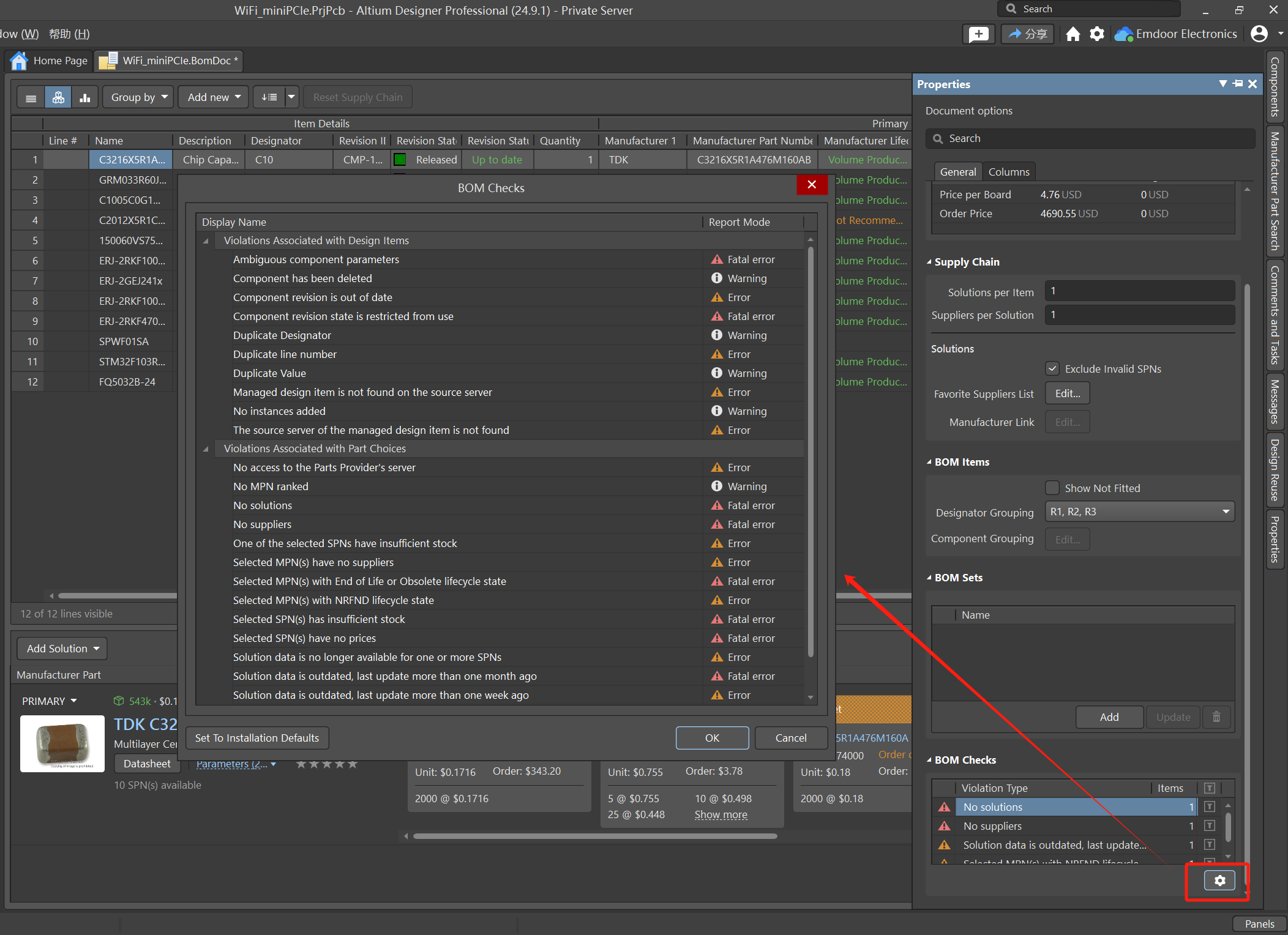Open the Designator Grouping dropdown
The image size is (1288, 935).
1139,512
